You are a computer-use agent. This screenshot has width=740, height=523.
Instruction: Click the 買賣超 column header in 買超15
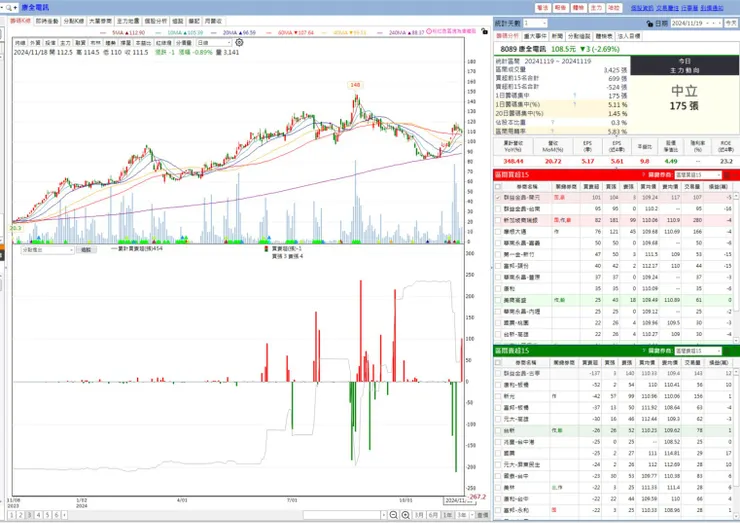[x=590, y=186]
